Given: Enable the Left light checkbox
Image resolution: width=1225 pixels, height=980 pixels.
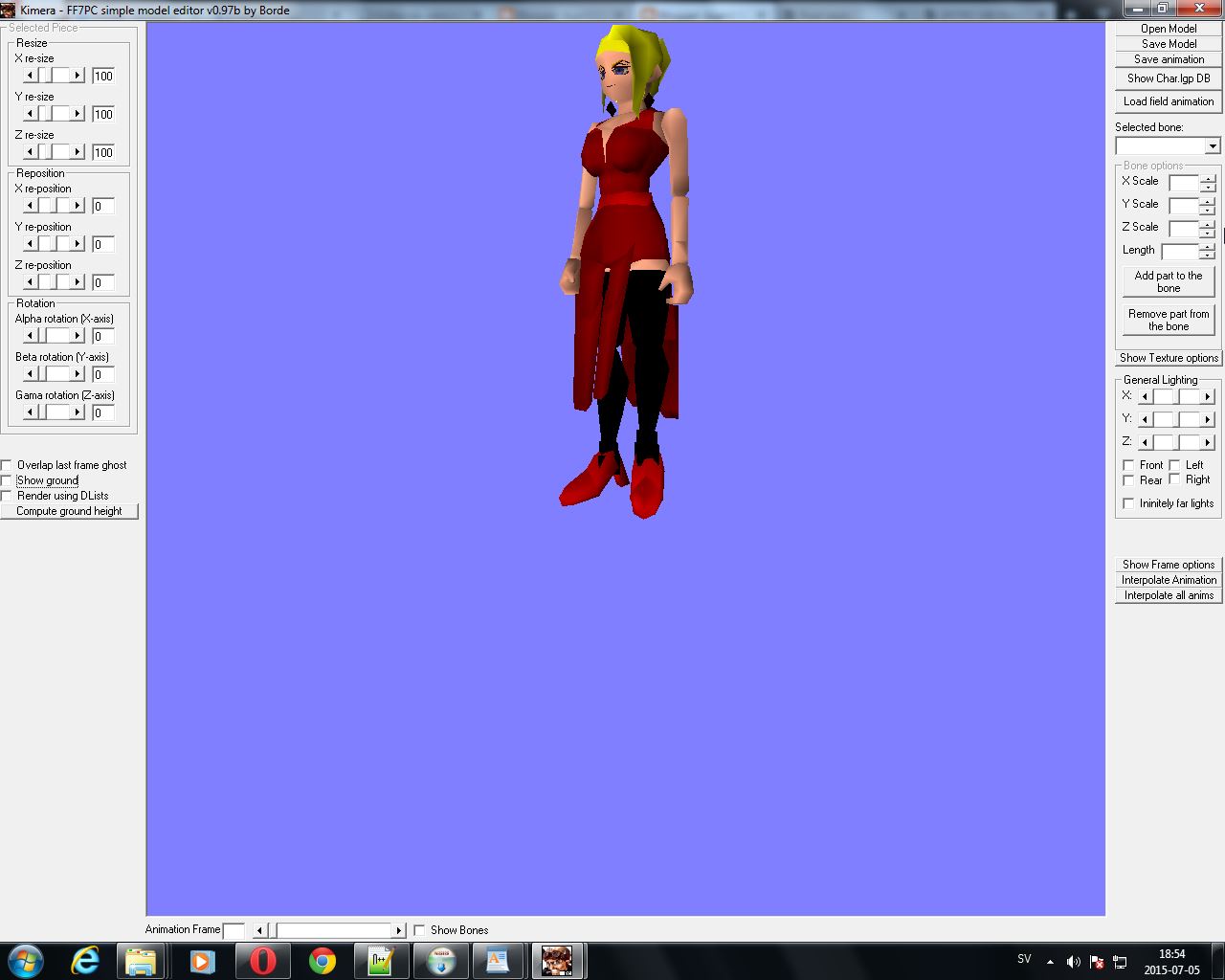Looking at the screenshot, I should click(1174, 465).
